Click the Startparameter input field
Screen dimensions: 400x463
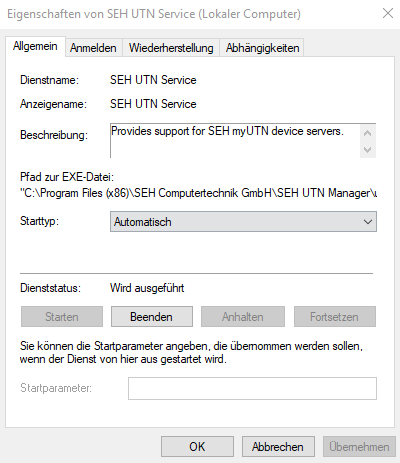tap(252, 388)
